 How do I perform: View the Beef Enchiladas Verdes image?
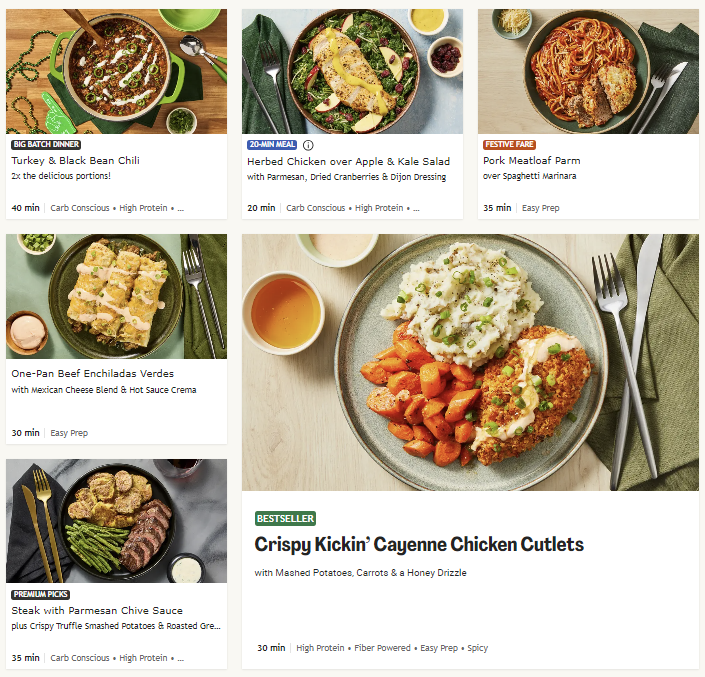116,296
